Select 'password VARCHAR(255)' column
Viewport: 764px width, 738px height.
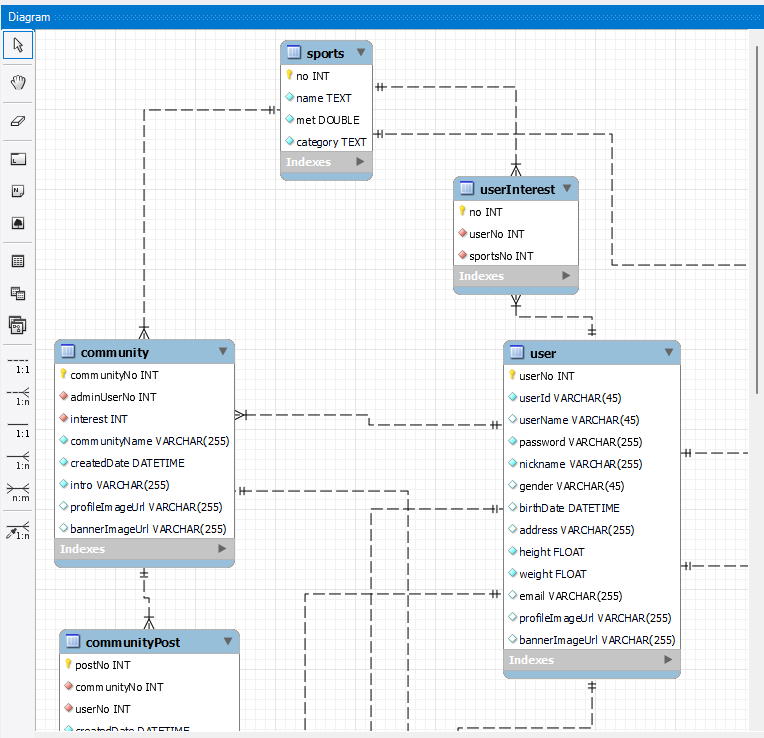click(592, 442)
